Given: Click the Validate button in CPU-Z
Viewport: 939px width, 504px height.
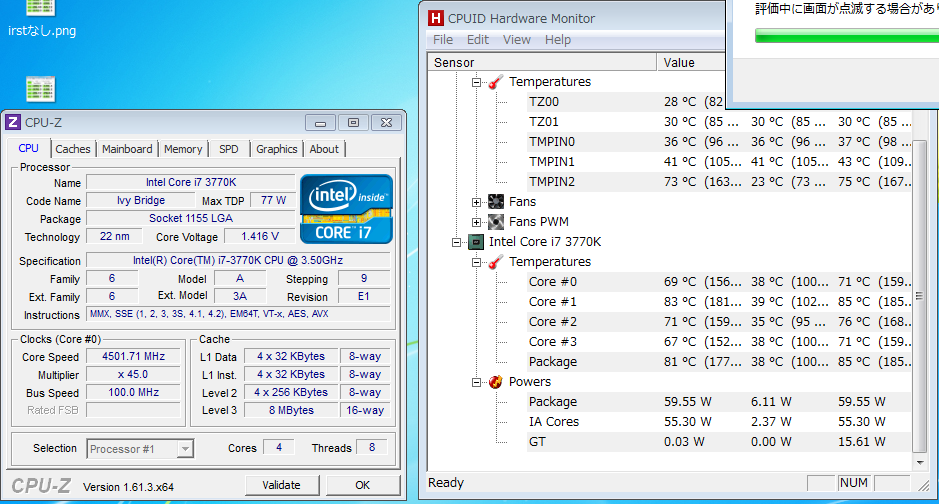Looking at the screenshot, I should [x=281, y=485].
